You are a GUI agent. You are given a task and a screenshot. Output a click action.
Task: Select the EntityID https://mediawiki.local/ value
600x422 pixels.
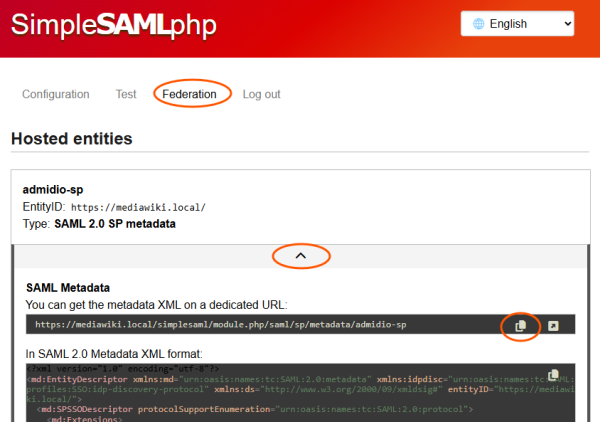click(138, 207)
